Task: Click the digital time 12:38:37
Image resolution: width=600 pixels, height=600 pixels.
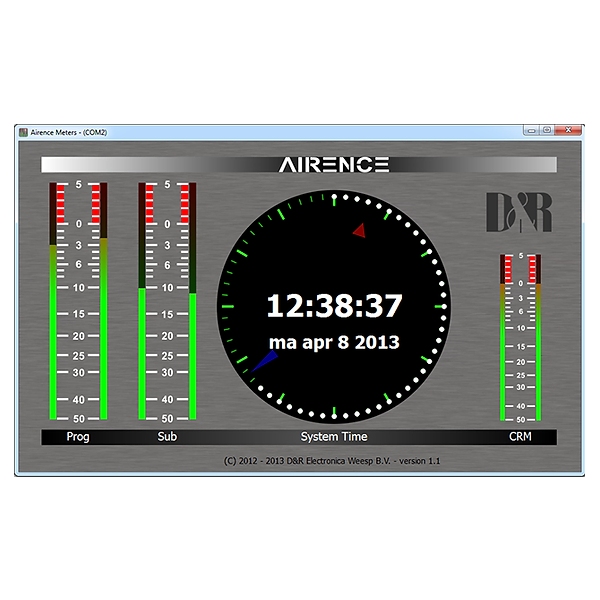Action: tap(334, 306)
